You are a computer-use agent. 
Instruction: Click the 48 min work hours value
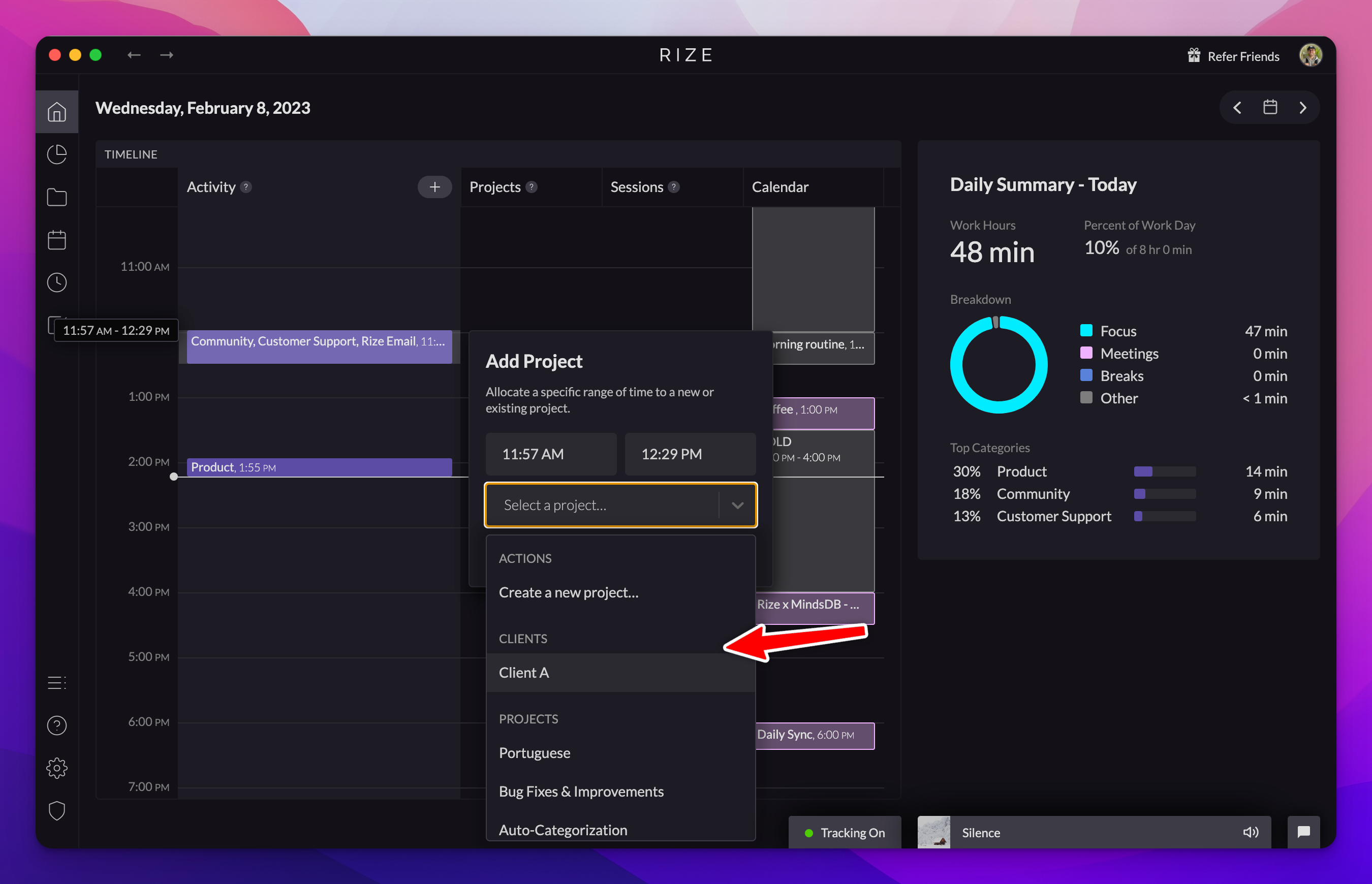[x=992, y=252]
